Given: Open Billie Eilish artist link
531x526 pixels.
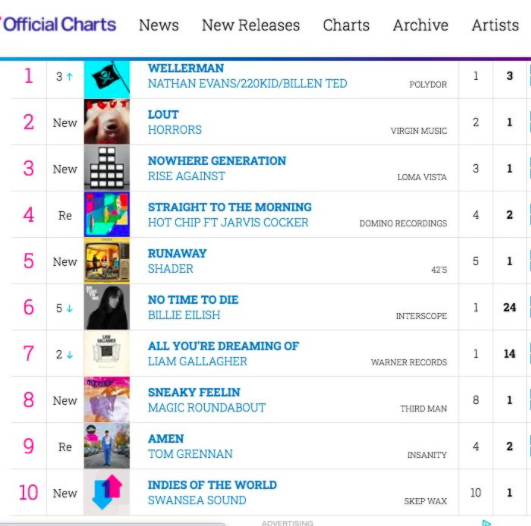Looking at the screenshot, I should tap(184, 315).
